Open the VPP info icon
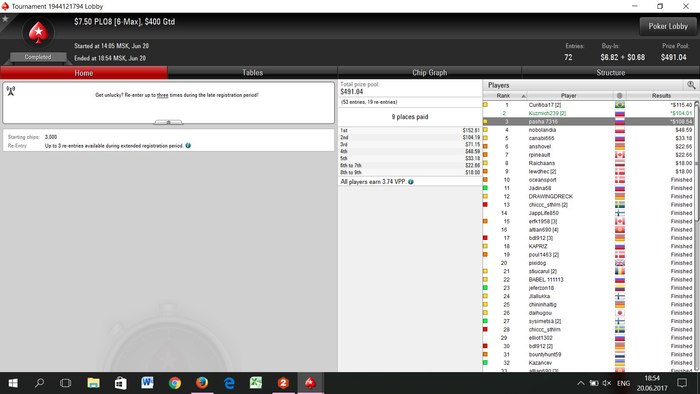 click(x=411, y=182)
